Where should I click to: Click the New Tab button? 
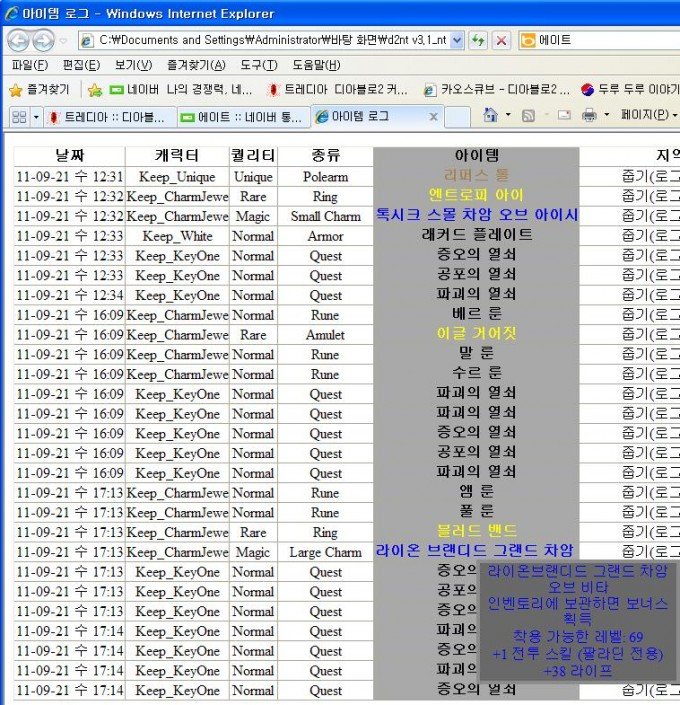point(457,117)
